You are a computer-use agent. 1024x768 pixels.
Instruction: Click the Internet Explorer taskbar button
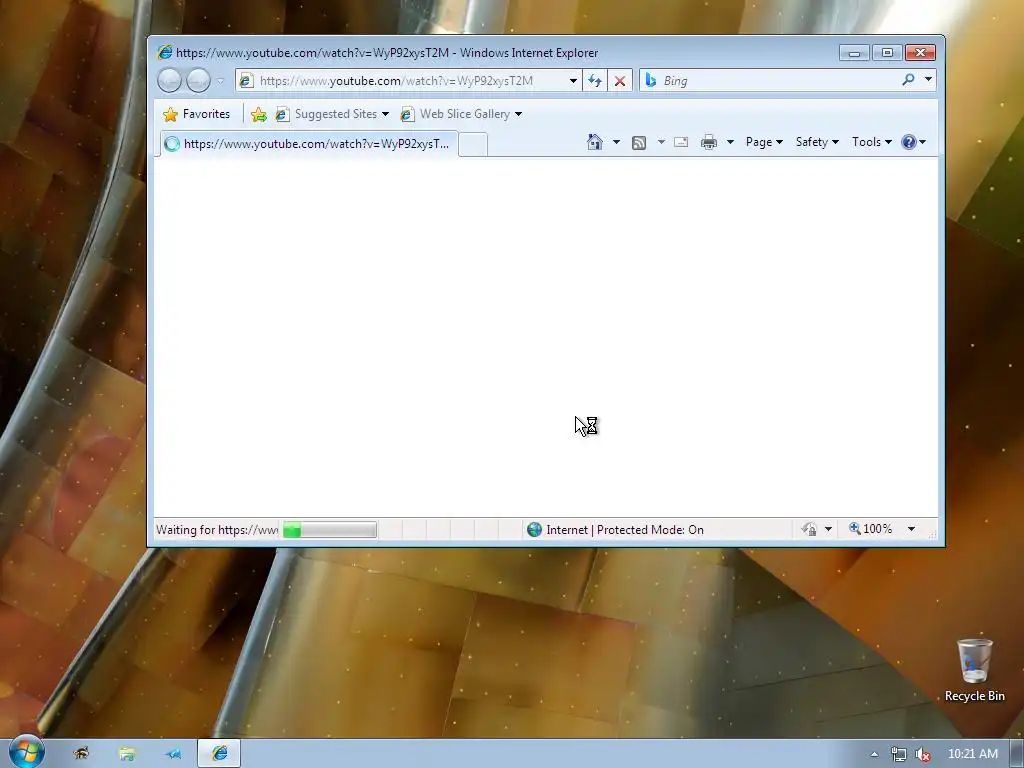point(219,754)
